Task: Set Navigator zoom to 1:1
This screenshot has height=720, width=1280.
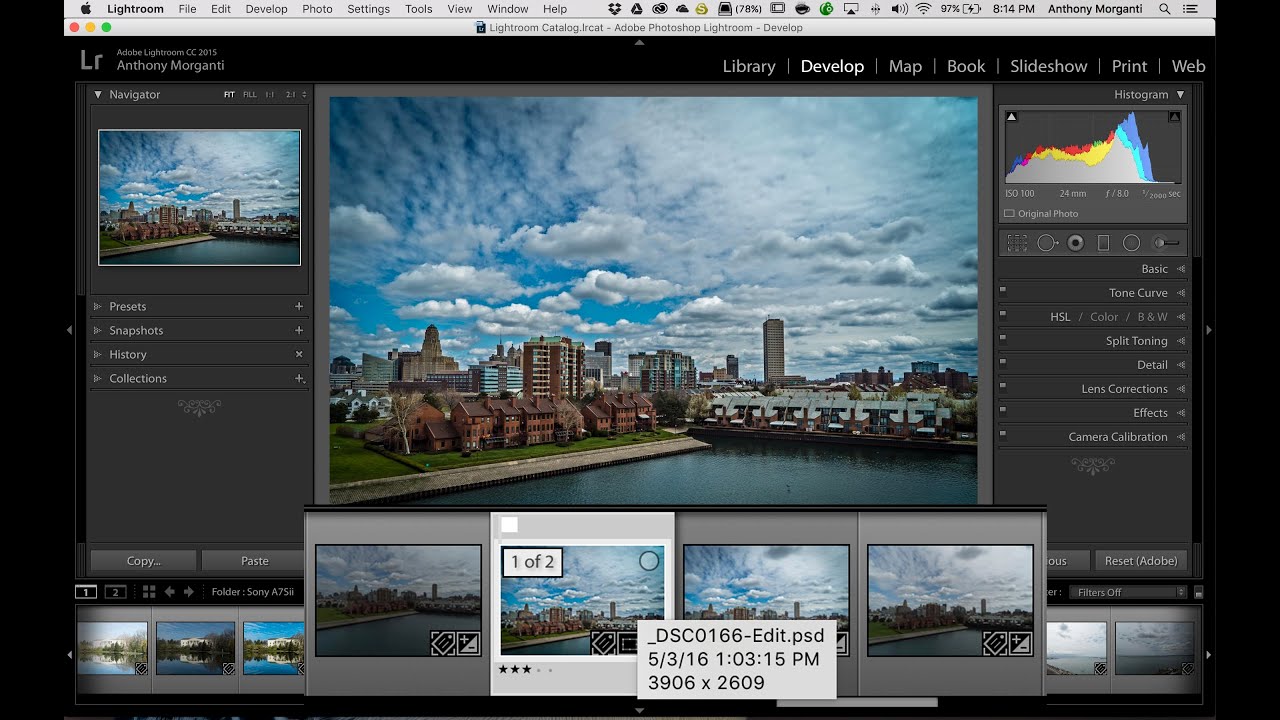Action: click(270, 94)
